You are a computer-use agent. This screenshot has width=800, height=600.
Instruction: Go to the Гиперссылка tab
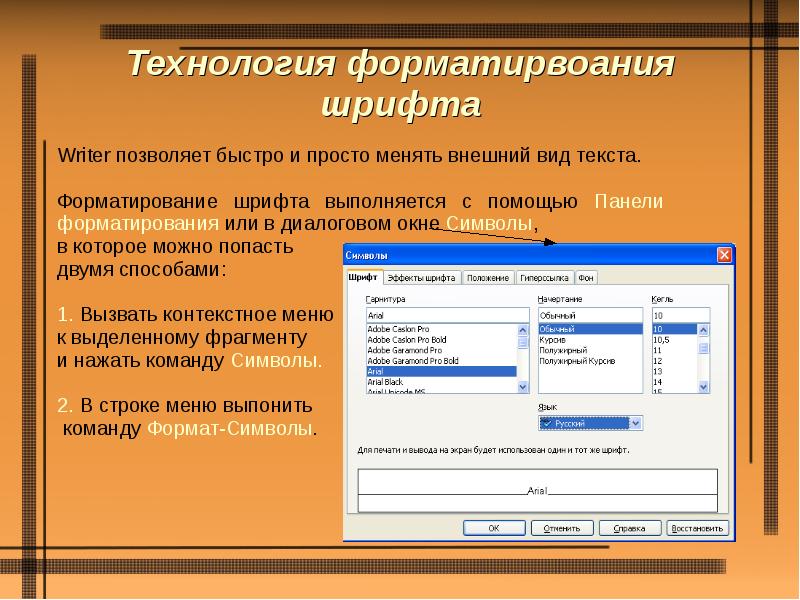click(544, 278)
